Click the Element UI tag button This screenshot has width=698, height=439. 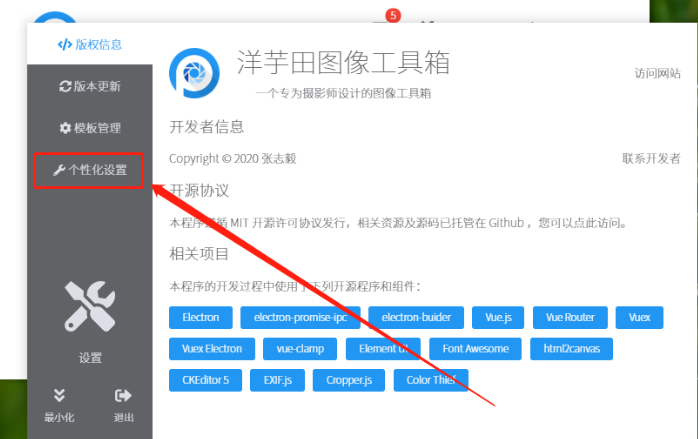click(x=383, y=349)
